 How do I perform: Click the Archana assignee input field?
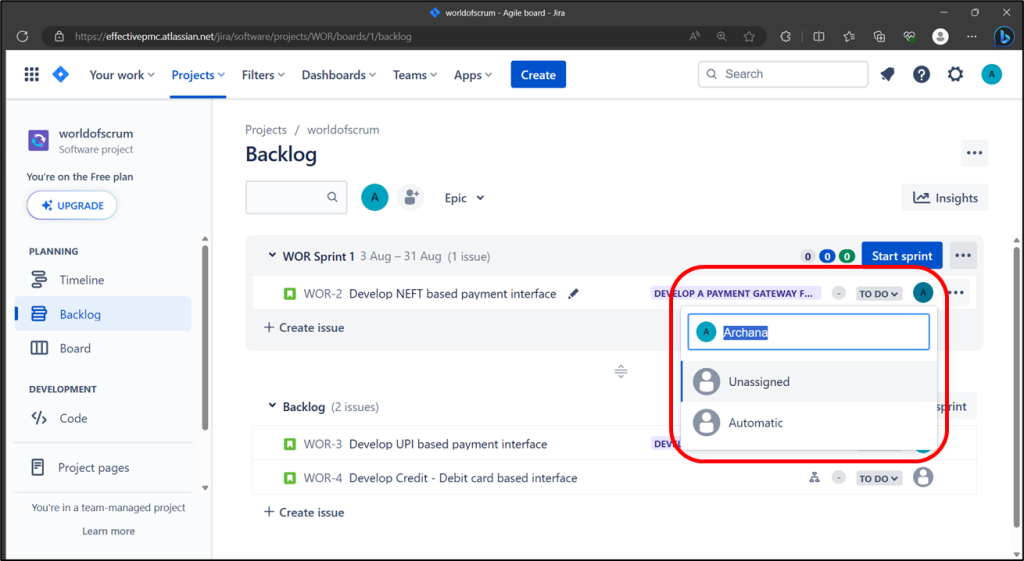tap(808, 332)
